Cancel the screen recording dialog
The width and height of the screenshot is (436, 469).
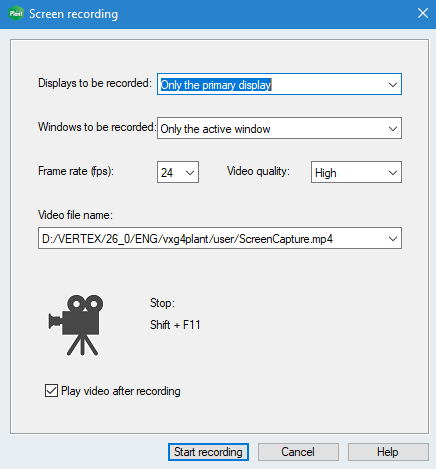coord(298,452)
